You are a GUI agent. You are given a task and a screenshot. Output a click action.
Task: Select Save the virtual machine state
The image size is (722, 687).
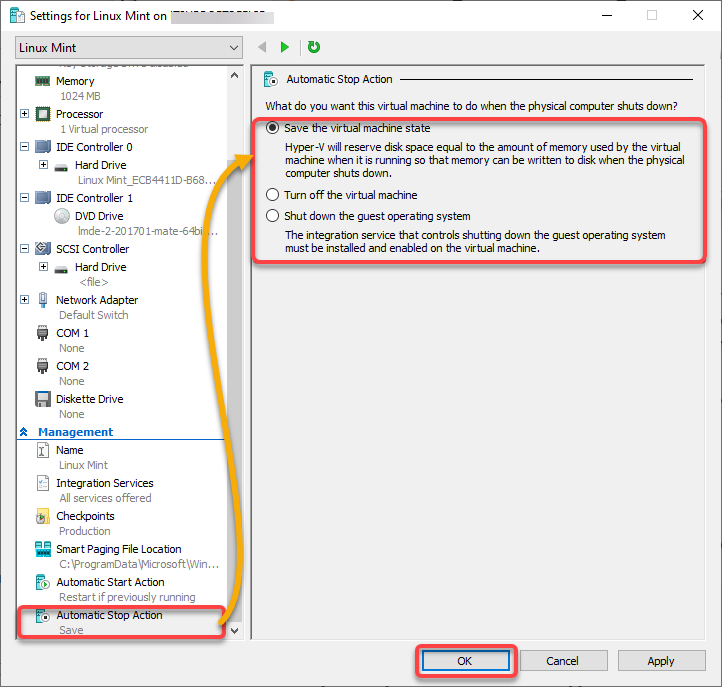pos(273,128)
